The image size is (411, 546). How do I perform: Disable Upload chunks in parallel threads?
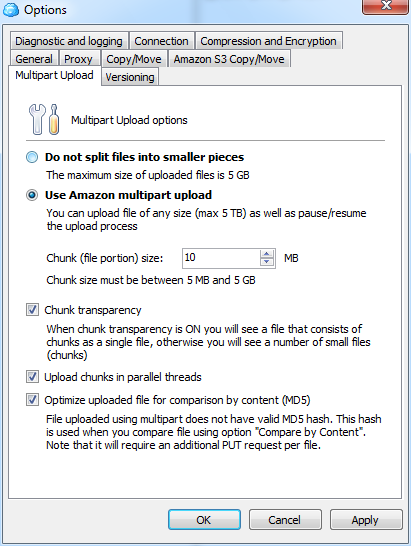(x=32, y=376)
